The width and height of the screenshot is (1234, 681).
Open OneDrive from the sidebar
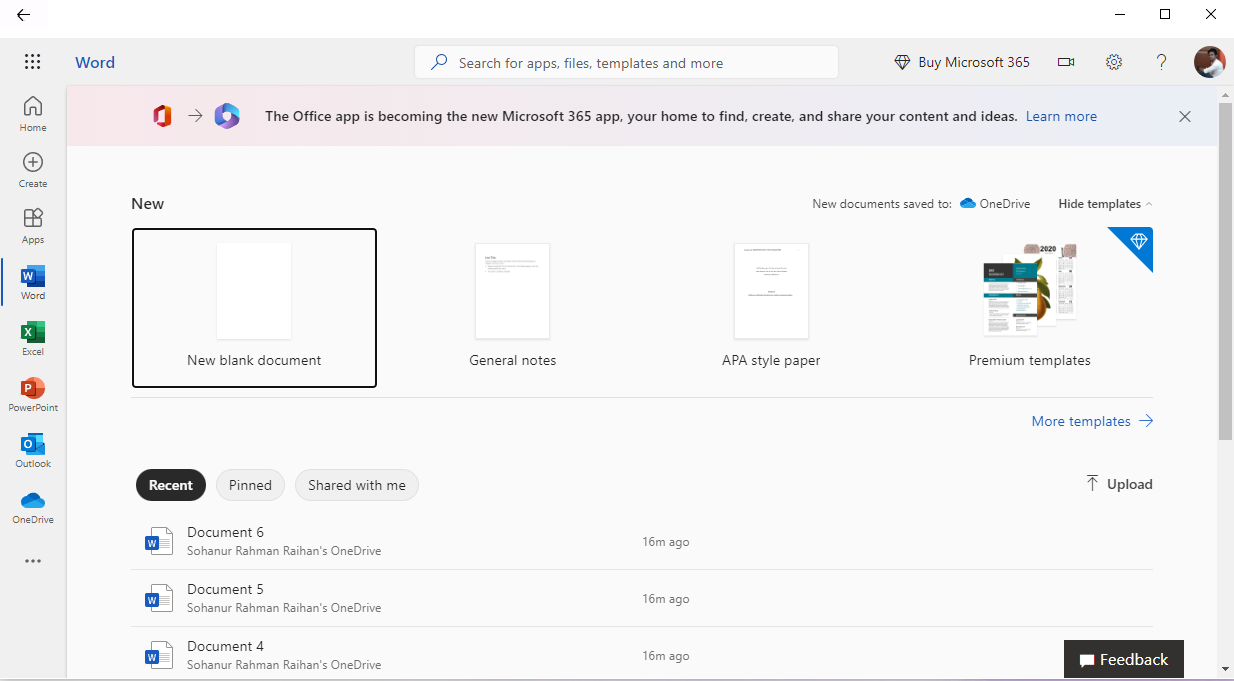pos(33,506)
